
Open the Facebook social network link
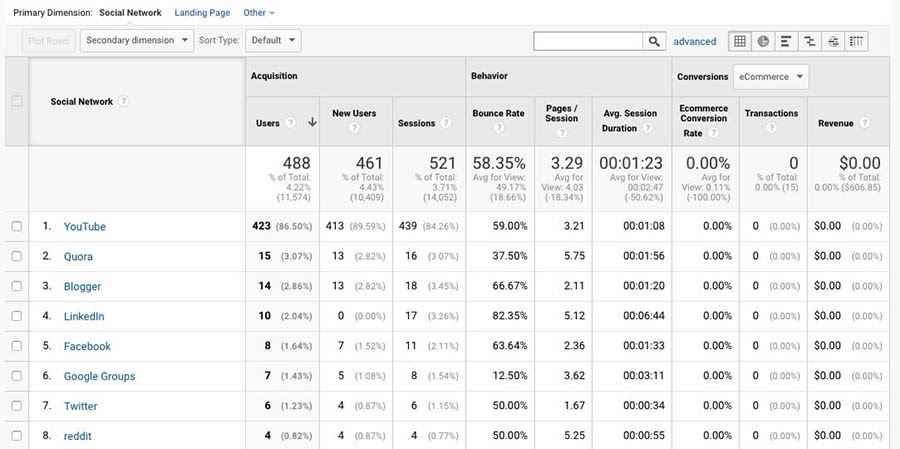click(x=87, y=346)
